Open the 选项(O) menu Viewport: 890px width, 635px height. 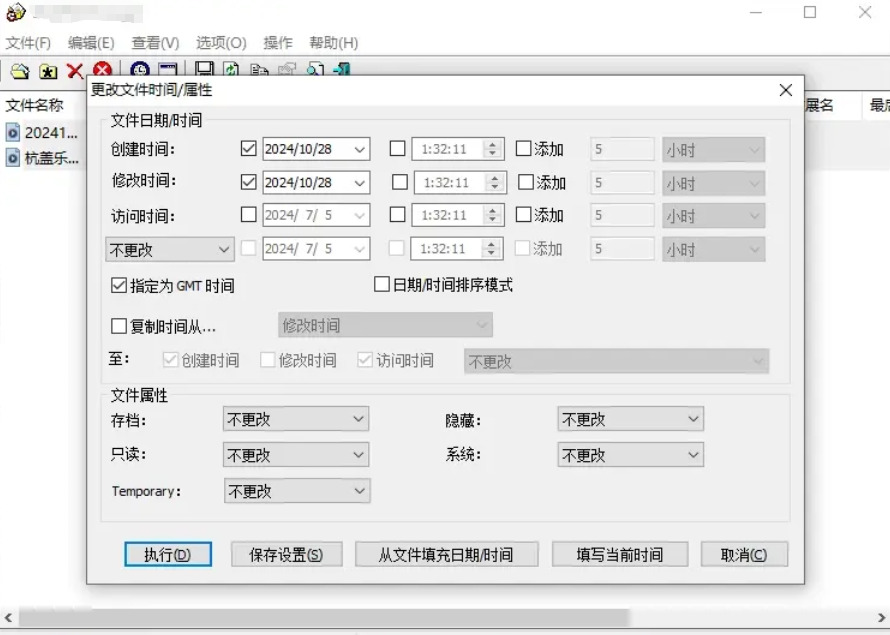[x=221, y=43]
